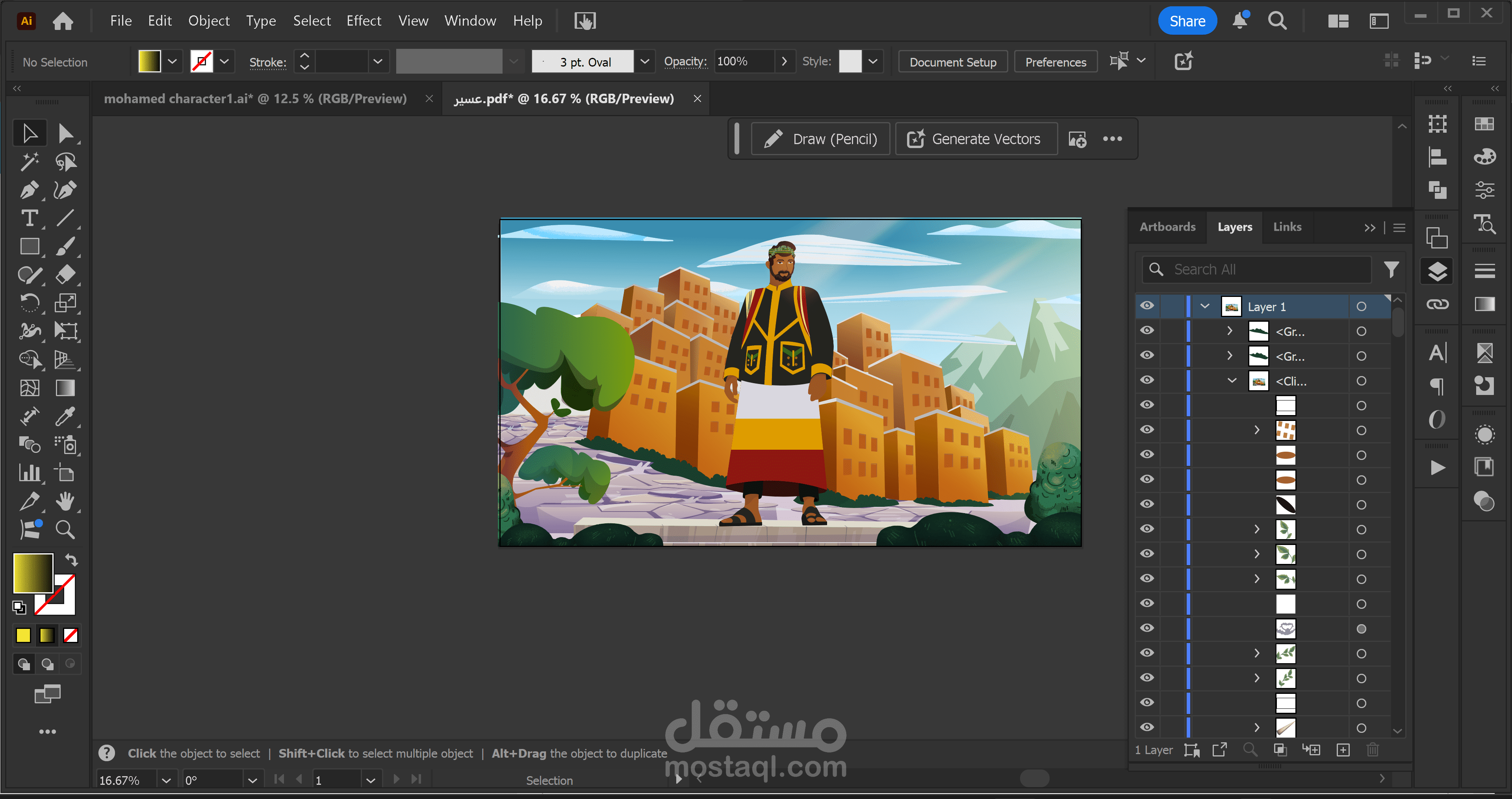Create new layer in Layers panel

(x=1343, y=750)
